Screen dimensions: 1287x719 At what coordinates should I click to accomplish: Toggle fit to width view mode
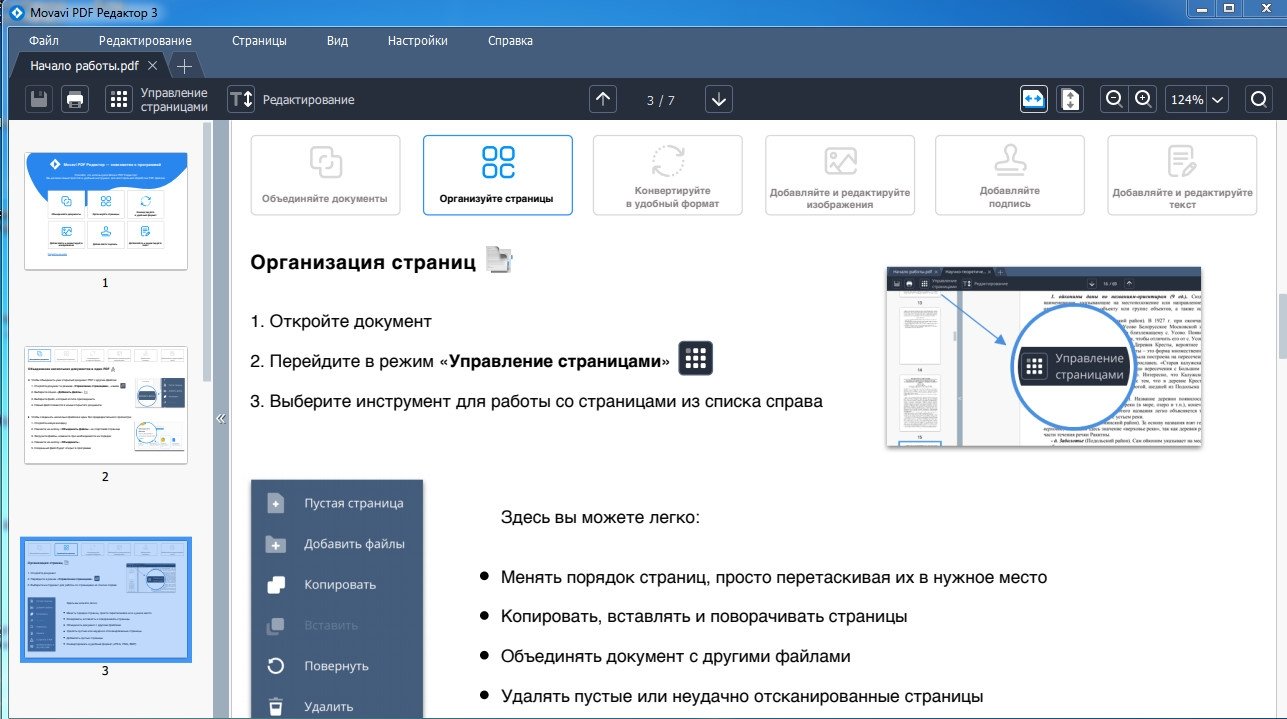(1034, 99)
